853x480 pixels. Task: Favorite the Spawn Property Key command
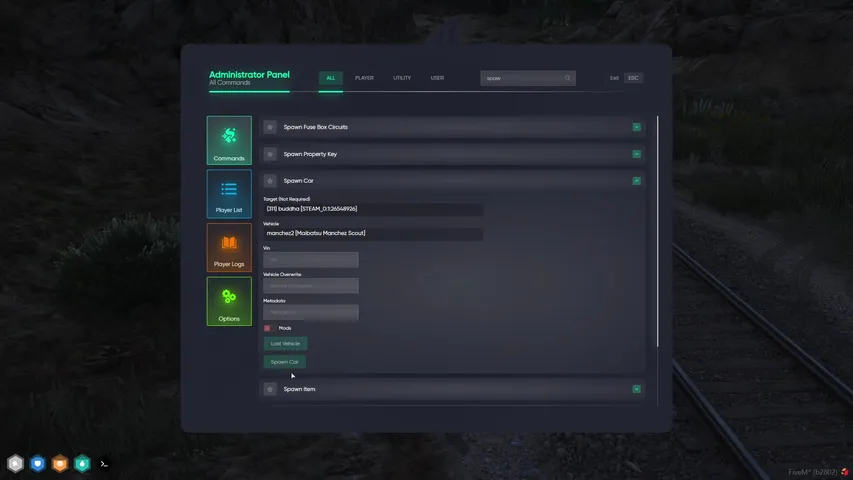coord(270,154)
